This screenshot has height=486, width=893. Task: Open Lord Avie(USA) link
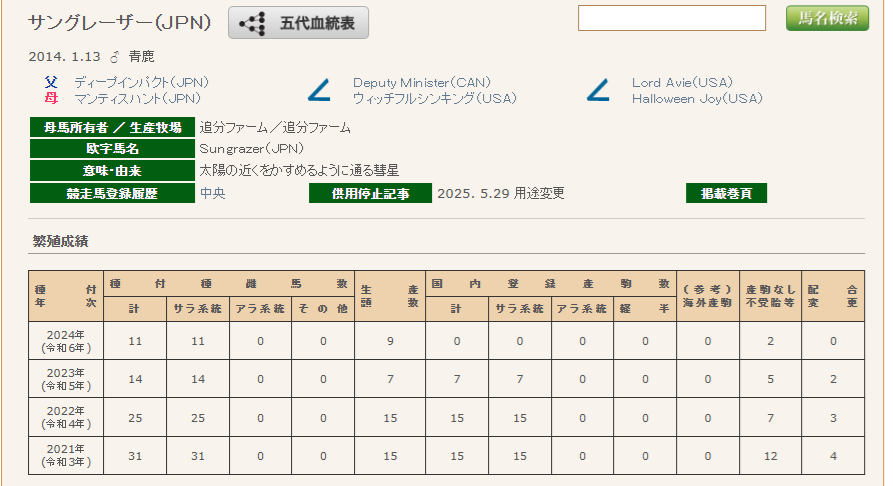click(682, 82)
